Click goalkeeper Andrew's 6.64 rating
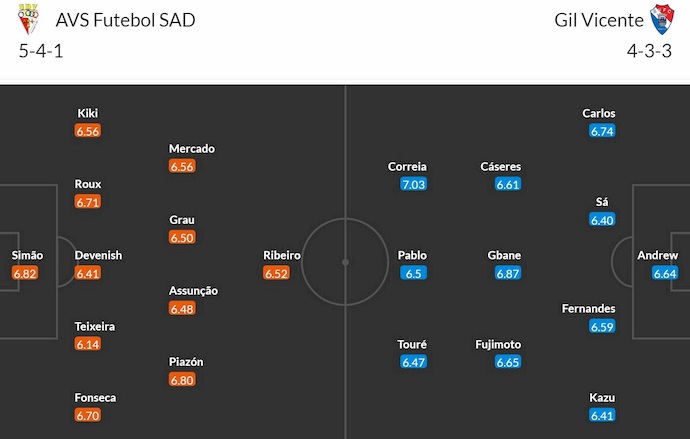 pos(664,273)
